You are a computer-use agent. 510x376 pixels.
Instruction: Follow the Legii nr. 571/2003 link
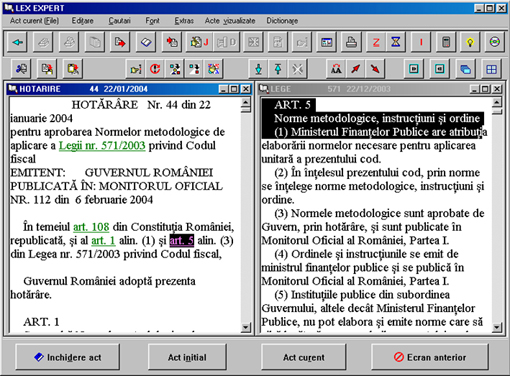(102, 146)
